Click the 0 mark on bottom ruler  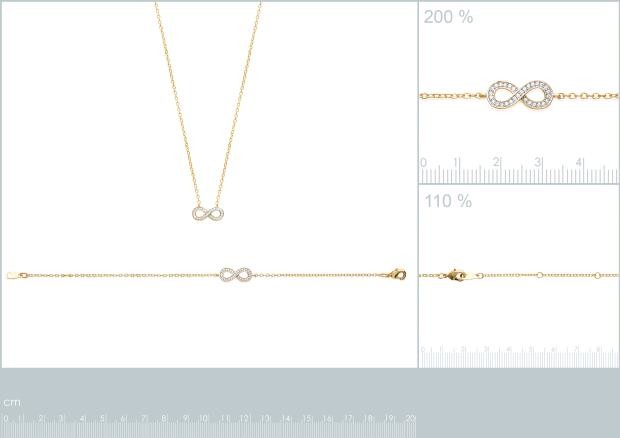6,418
